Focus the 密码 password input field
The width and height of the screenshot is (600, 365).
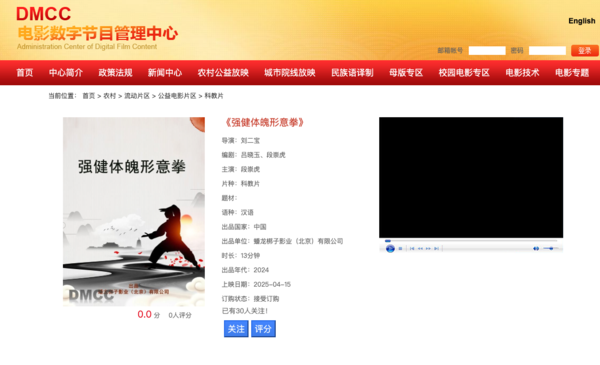(x=547, y=51)
